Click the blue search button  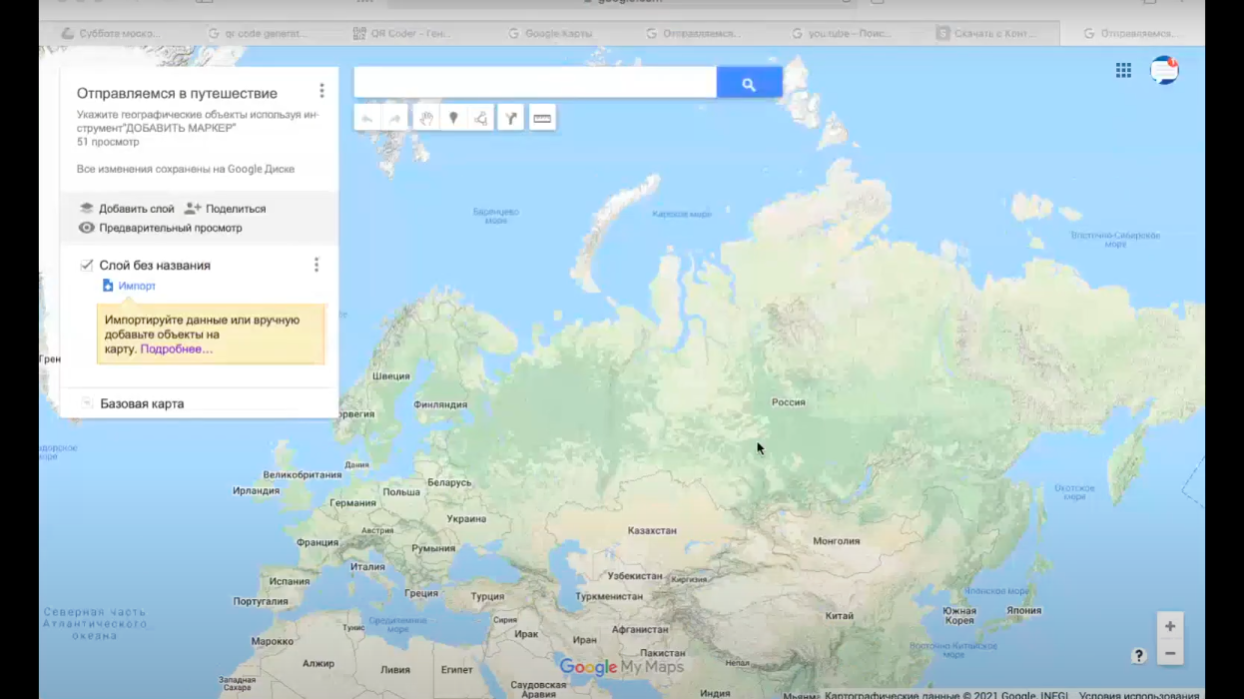coord(748,84)
